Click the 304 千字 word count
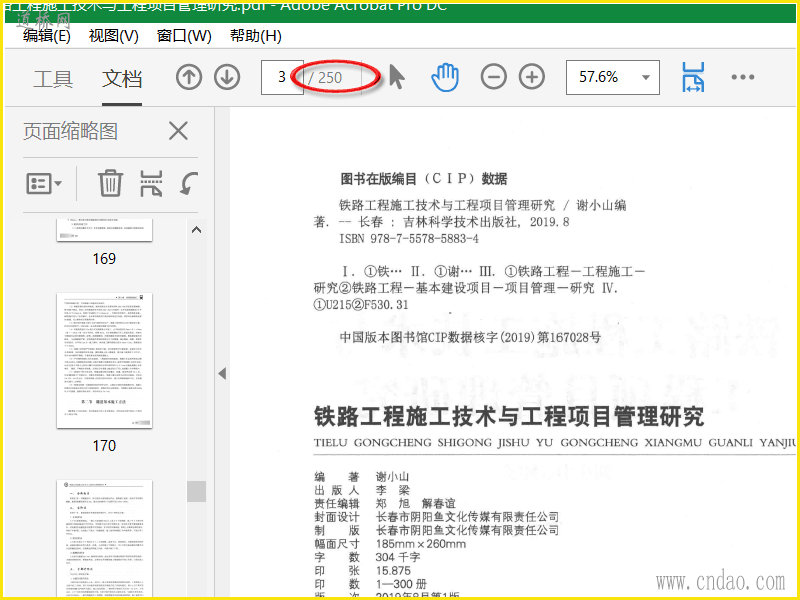 (x=398, y=557)
